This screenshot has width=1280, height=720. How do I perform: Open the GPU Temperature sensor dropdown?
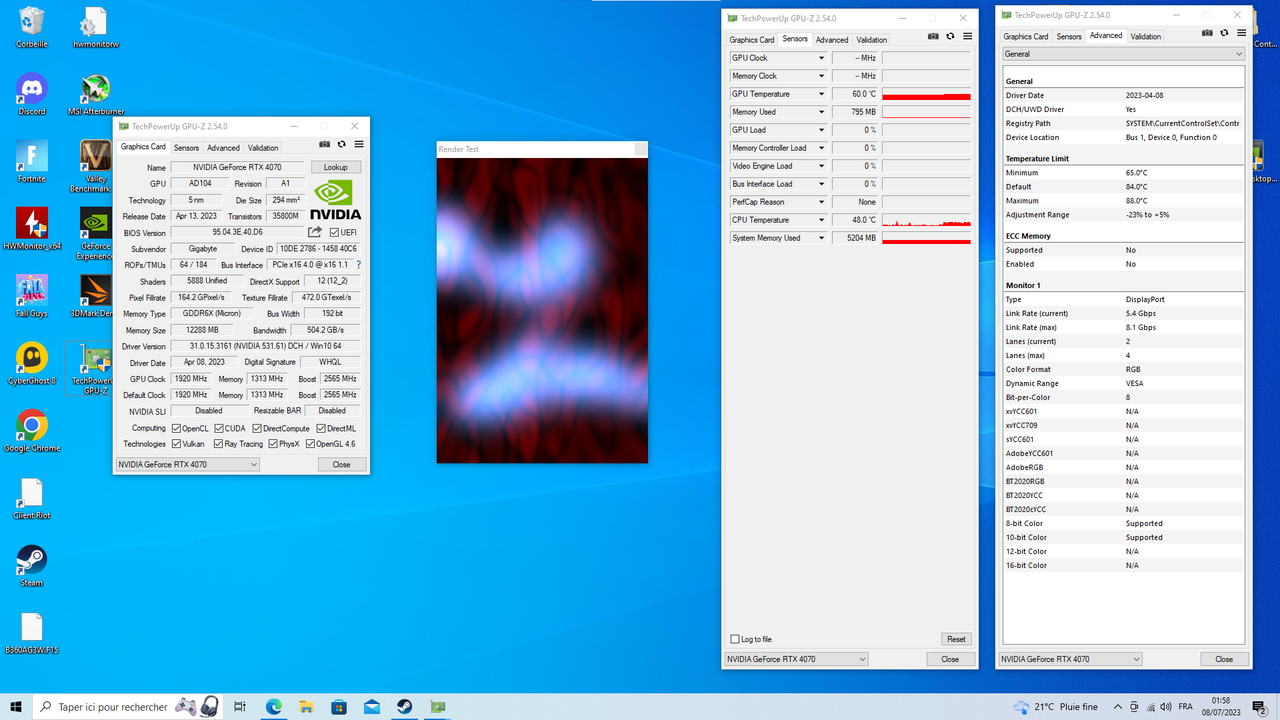(x=822, y=94)
